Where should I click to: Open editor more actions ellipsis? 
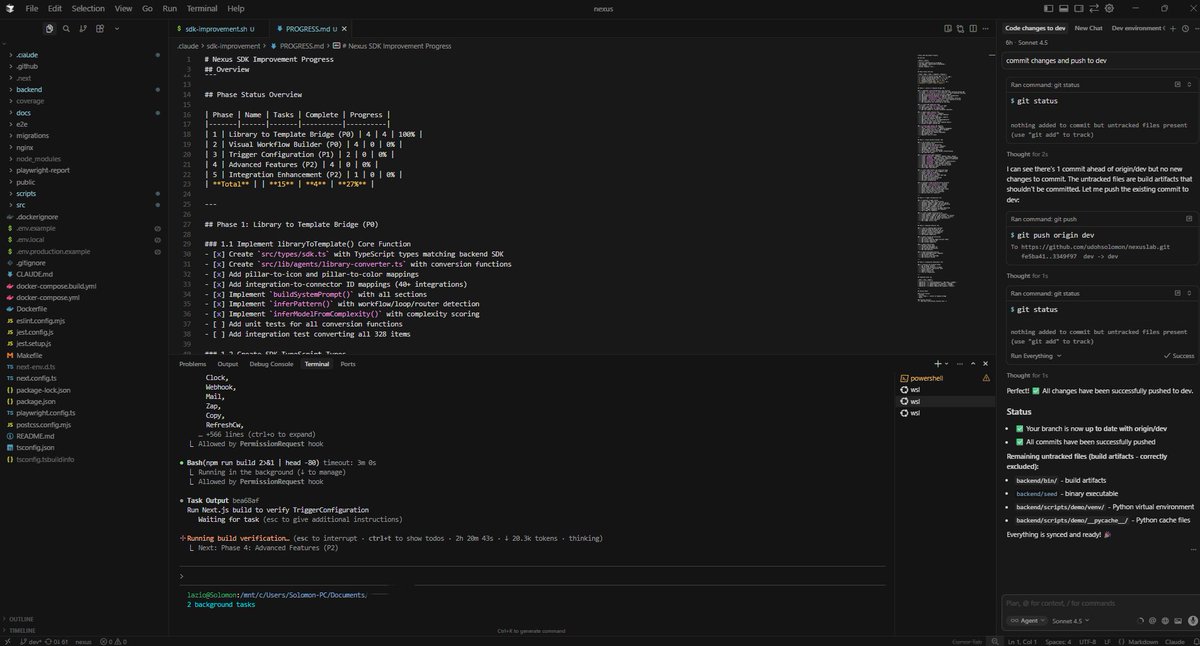pos(985,29)
